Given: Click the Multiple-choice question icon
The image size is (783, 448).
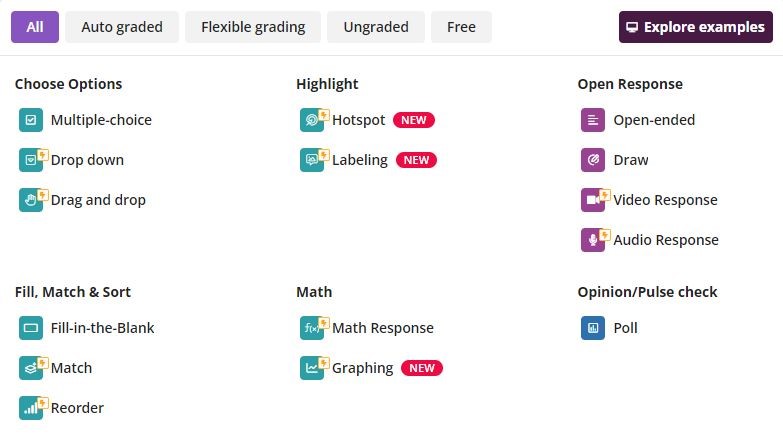Looking at the screenshot, I should [x=31, y=120].
